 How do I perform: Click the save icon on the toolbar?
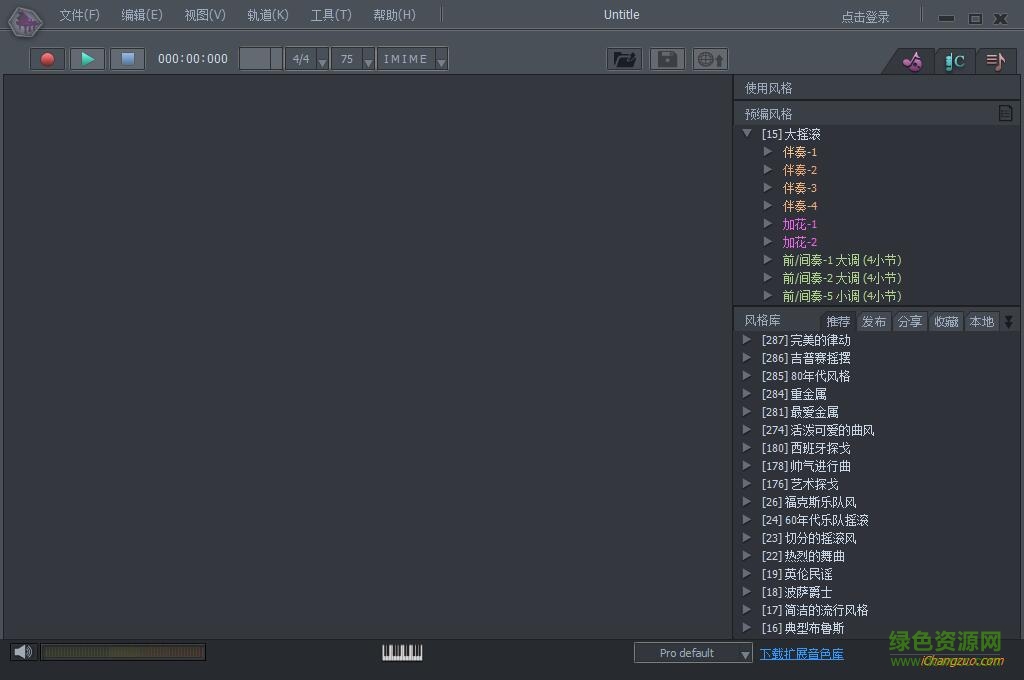coord(666,58)
